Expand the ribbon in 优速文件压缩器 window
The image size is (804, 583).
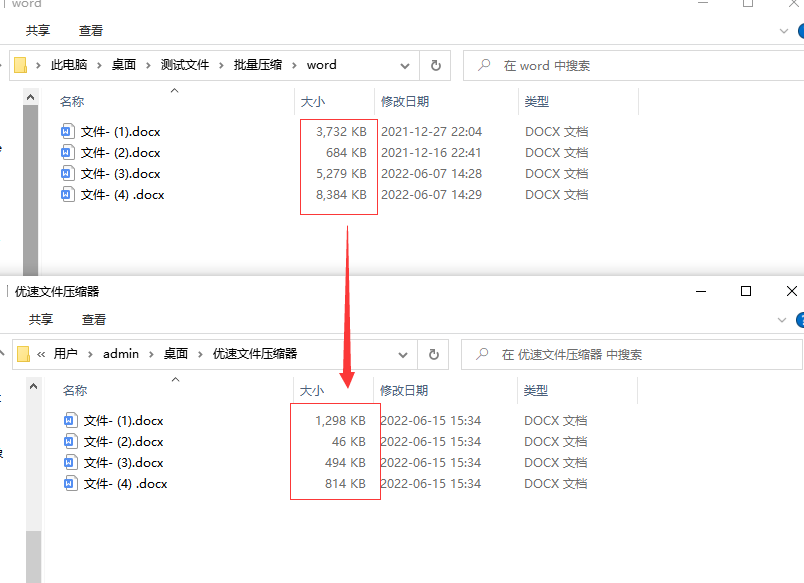pyautogui.click(x=782, y=320)
